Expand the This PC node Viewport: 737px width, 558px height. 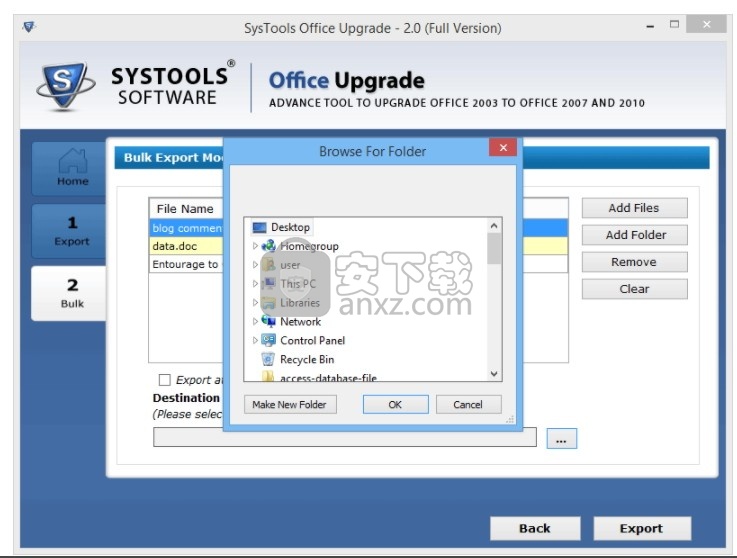click(255, 283)
